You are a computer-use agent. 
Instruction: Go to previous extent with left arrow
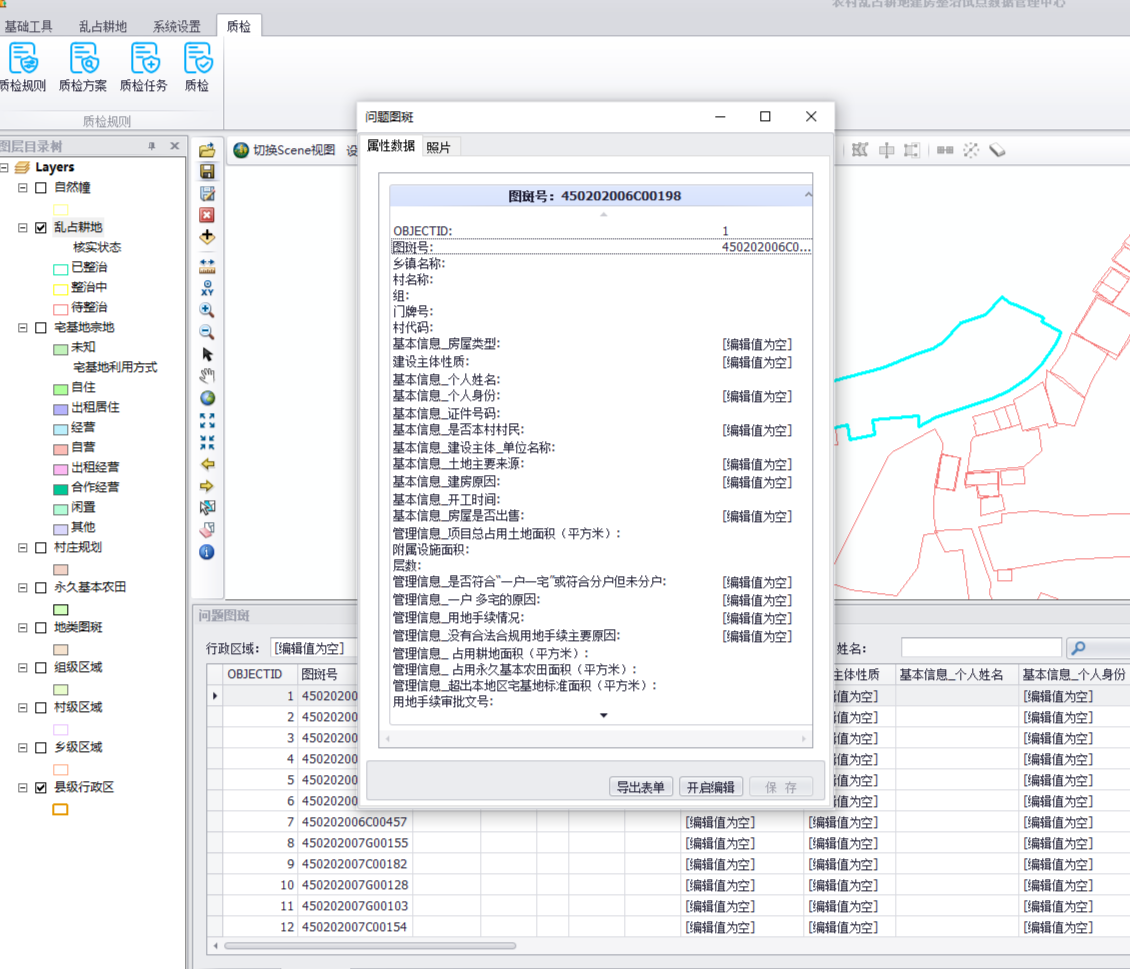point(207,464)
